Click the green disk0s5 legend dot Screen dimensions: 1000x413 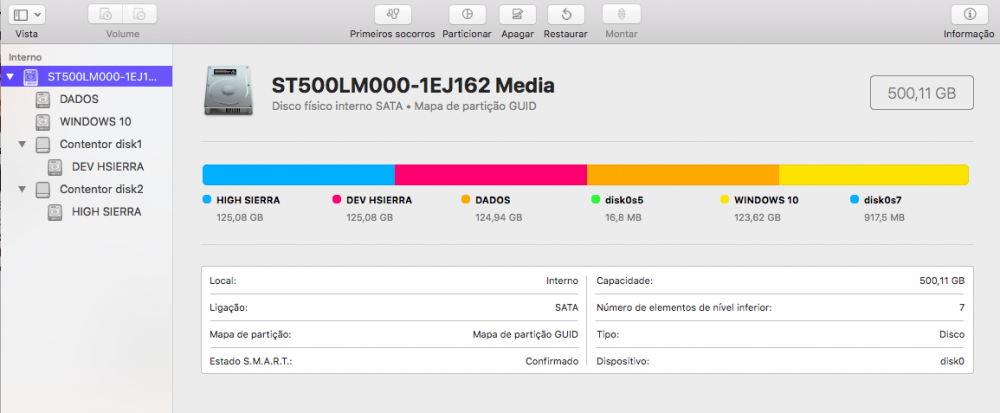point(596,200)
